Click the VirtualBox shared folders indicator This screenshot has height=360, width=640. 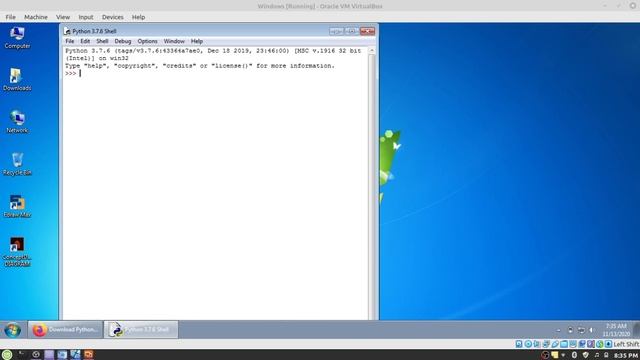[564, 344]
